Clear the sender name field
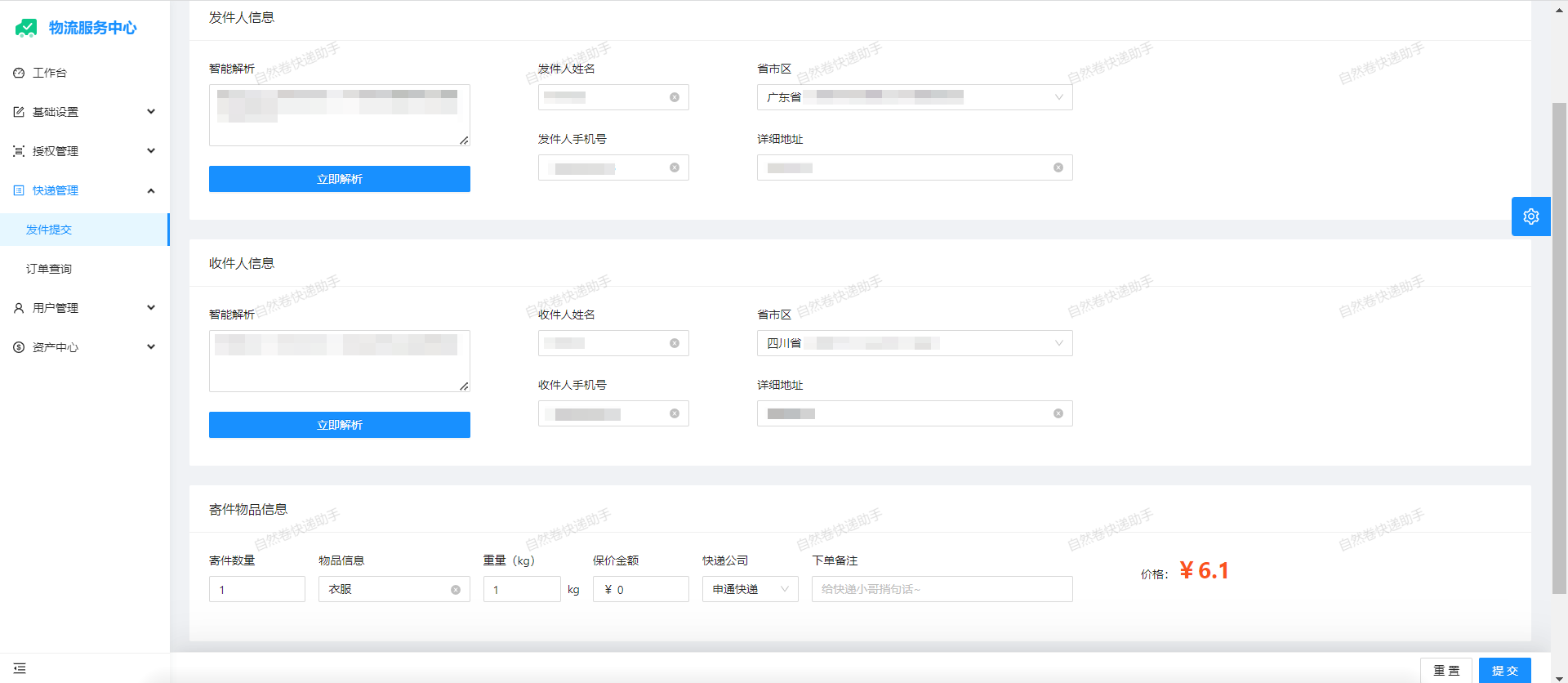Viewport: 1568px width, 683px height. tap(675, 97)
